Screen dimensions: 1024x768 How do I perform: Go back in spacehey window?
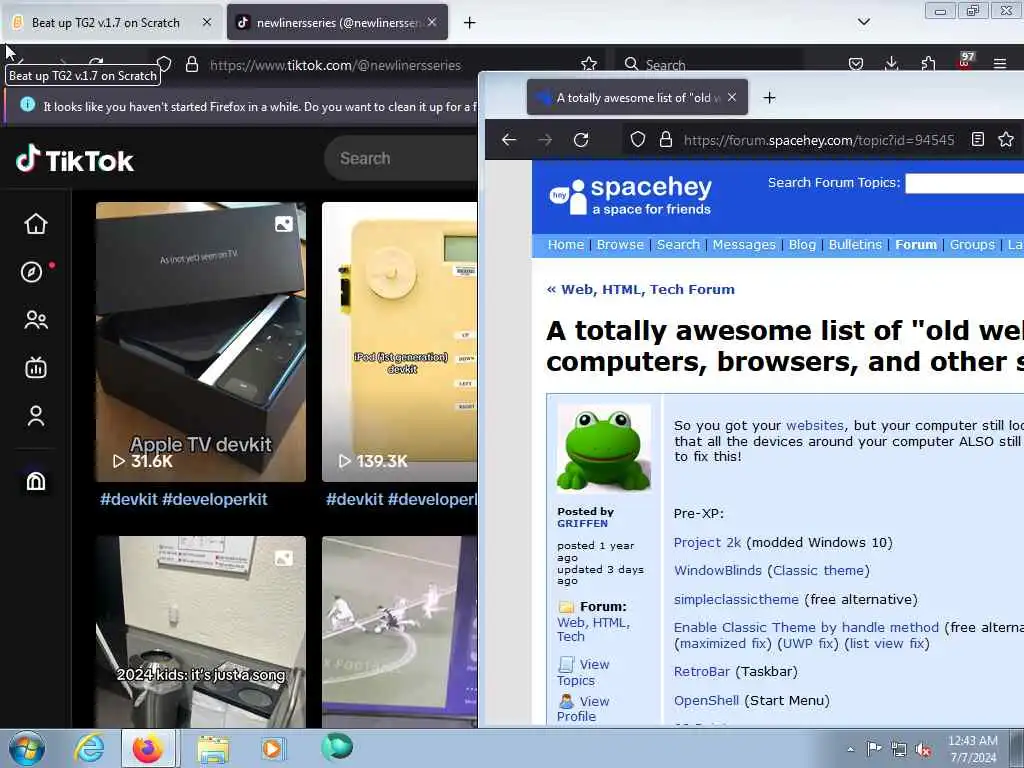coord(509,139)
